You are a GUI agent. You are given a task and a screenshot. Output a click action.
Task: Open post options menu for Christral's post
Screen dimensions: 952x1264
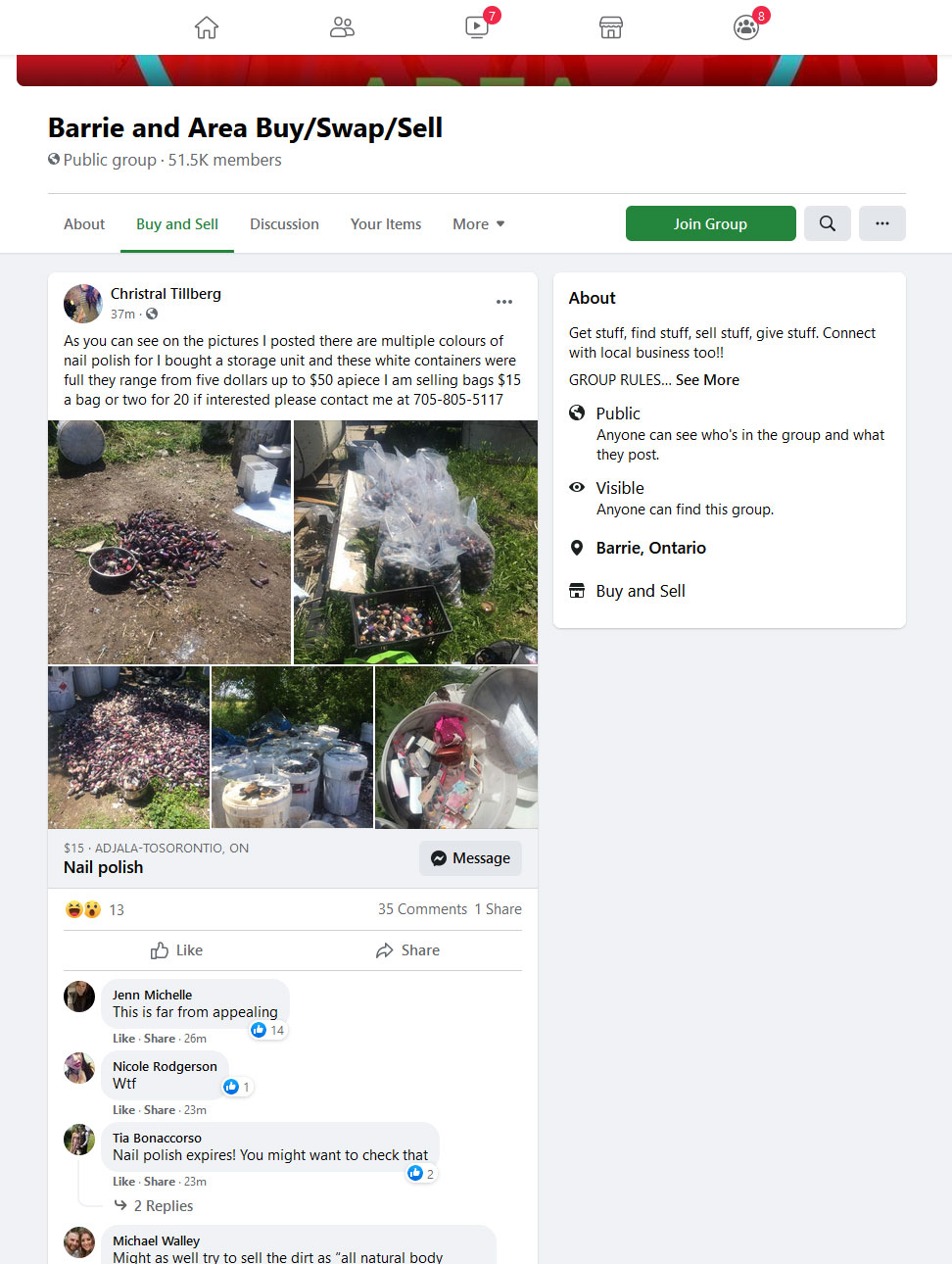pos(504,302)
